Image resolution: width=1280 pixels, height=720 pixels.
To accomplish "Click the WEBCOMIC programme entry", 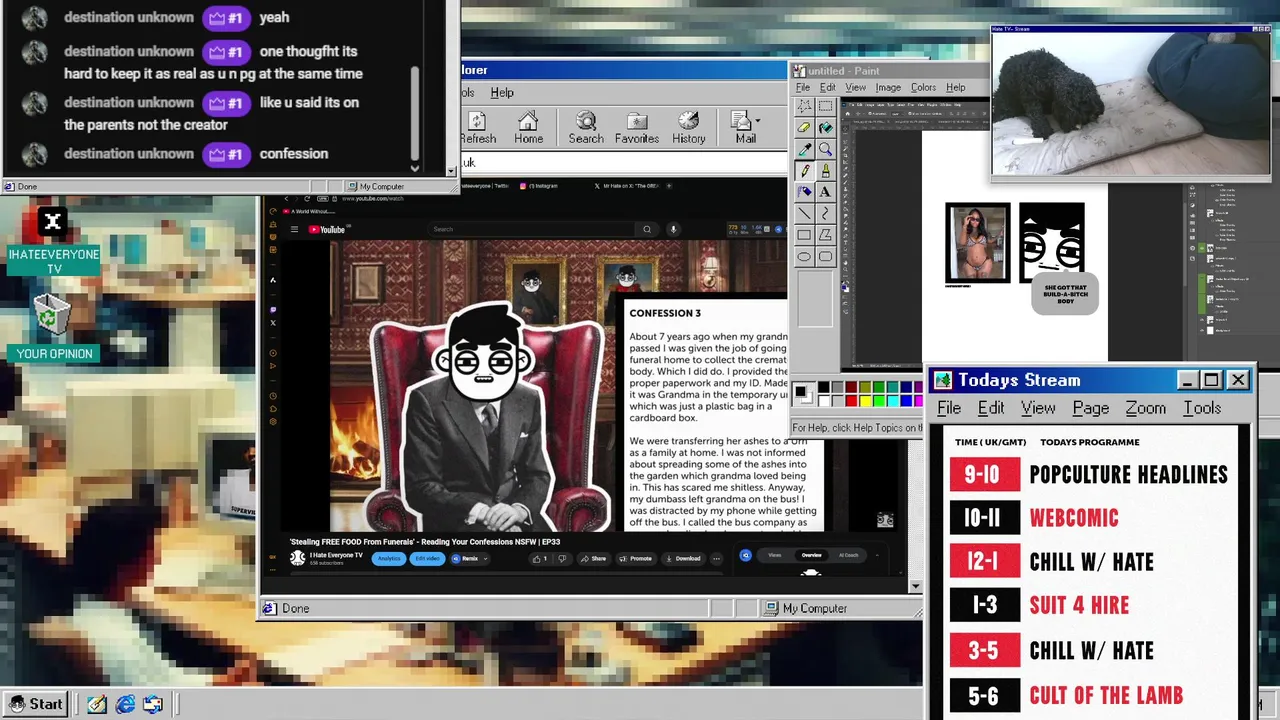I will [x=1074, y=518].
